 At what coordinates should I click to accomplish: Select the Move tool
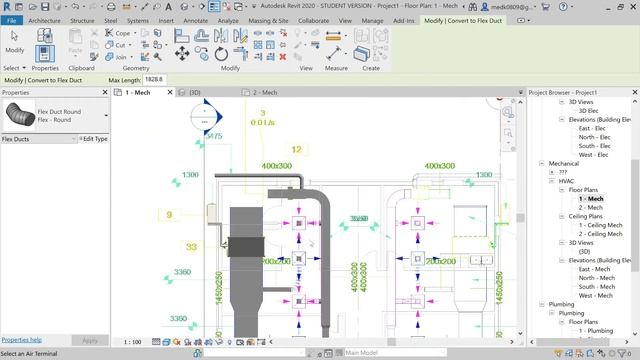[182, 53]
